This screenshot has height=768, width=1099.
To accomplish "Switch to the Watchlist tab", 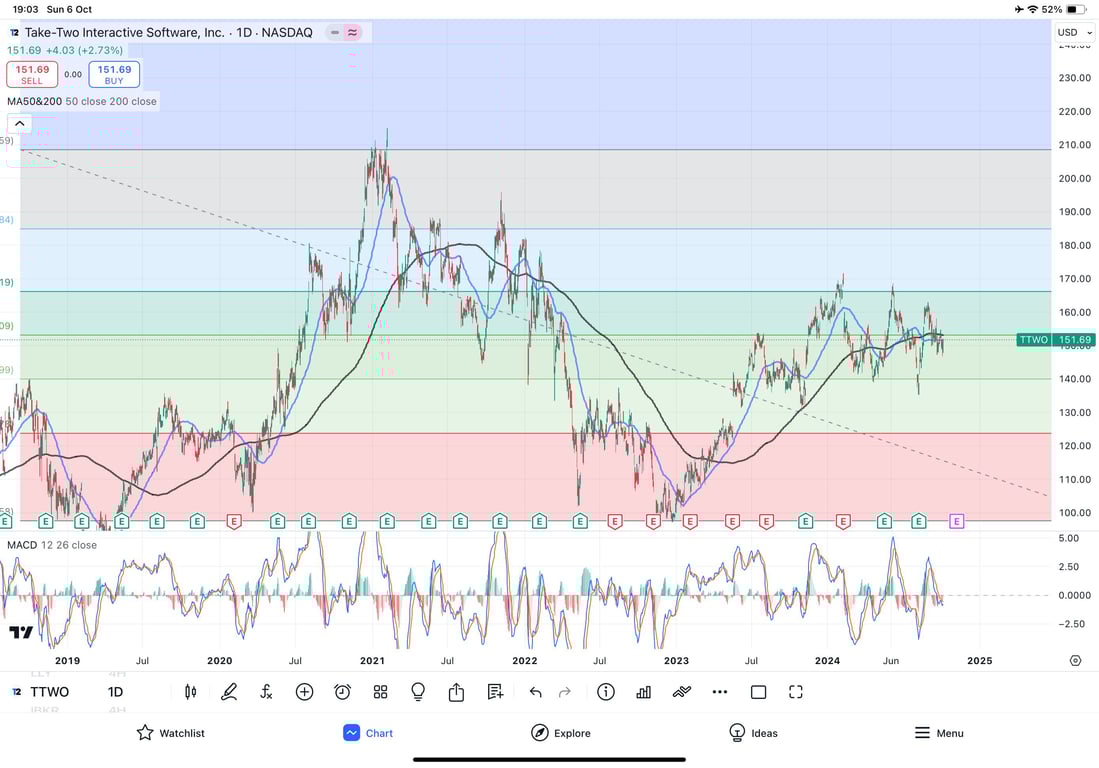I will [171, 733].
